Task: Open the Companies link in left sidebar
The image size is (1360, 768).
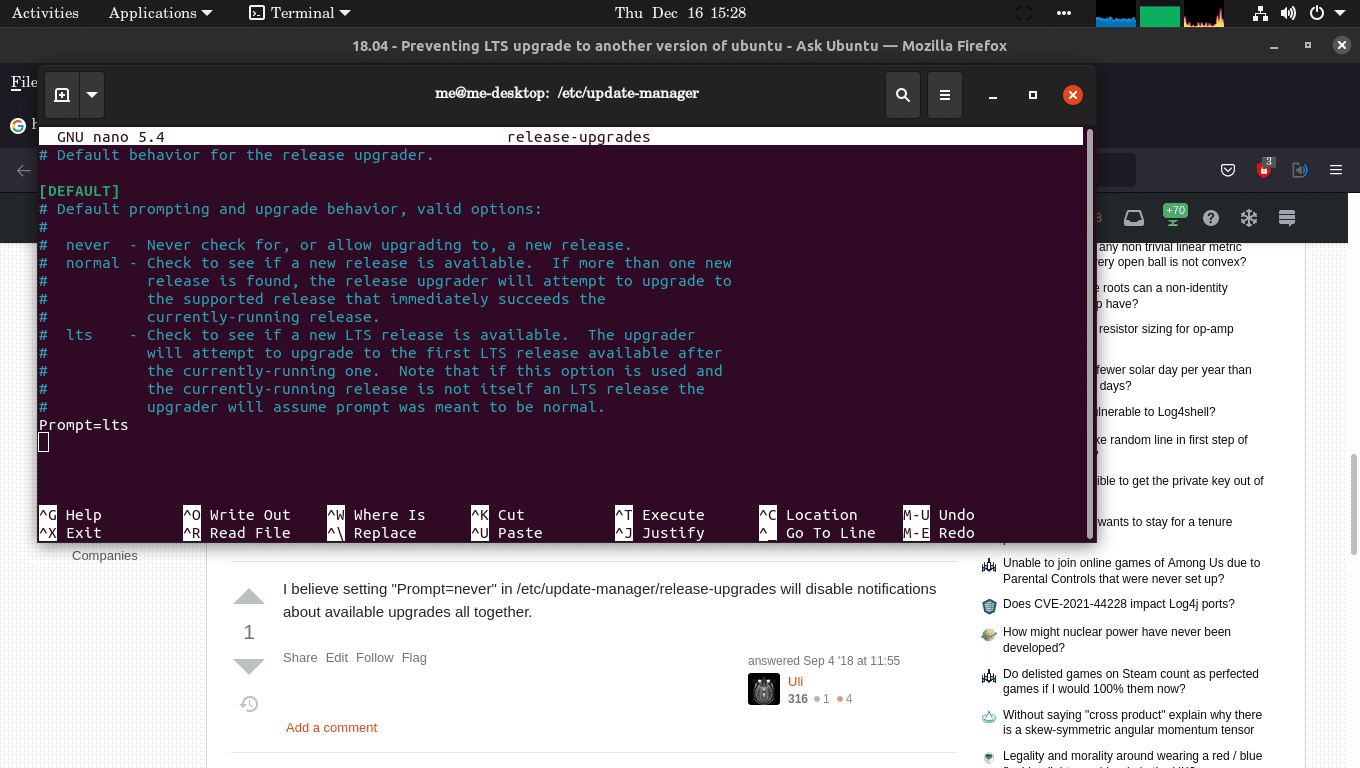Action: click(105, 556)
